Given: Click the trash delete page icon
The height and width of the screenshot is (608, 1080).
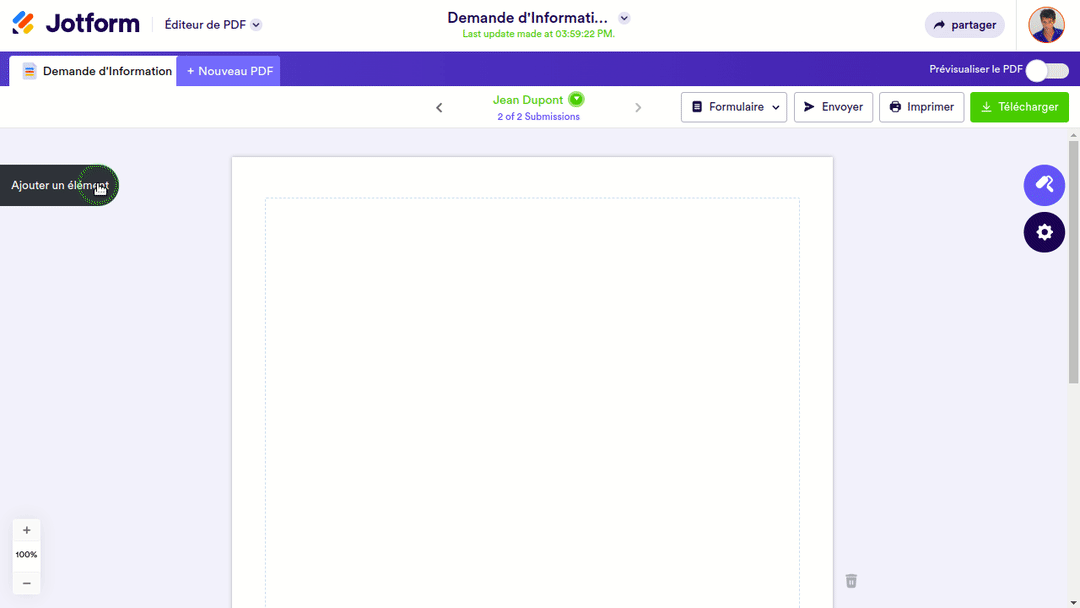Looking at the screenshot, I should pyautogui.click(x=851, y=581).
